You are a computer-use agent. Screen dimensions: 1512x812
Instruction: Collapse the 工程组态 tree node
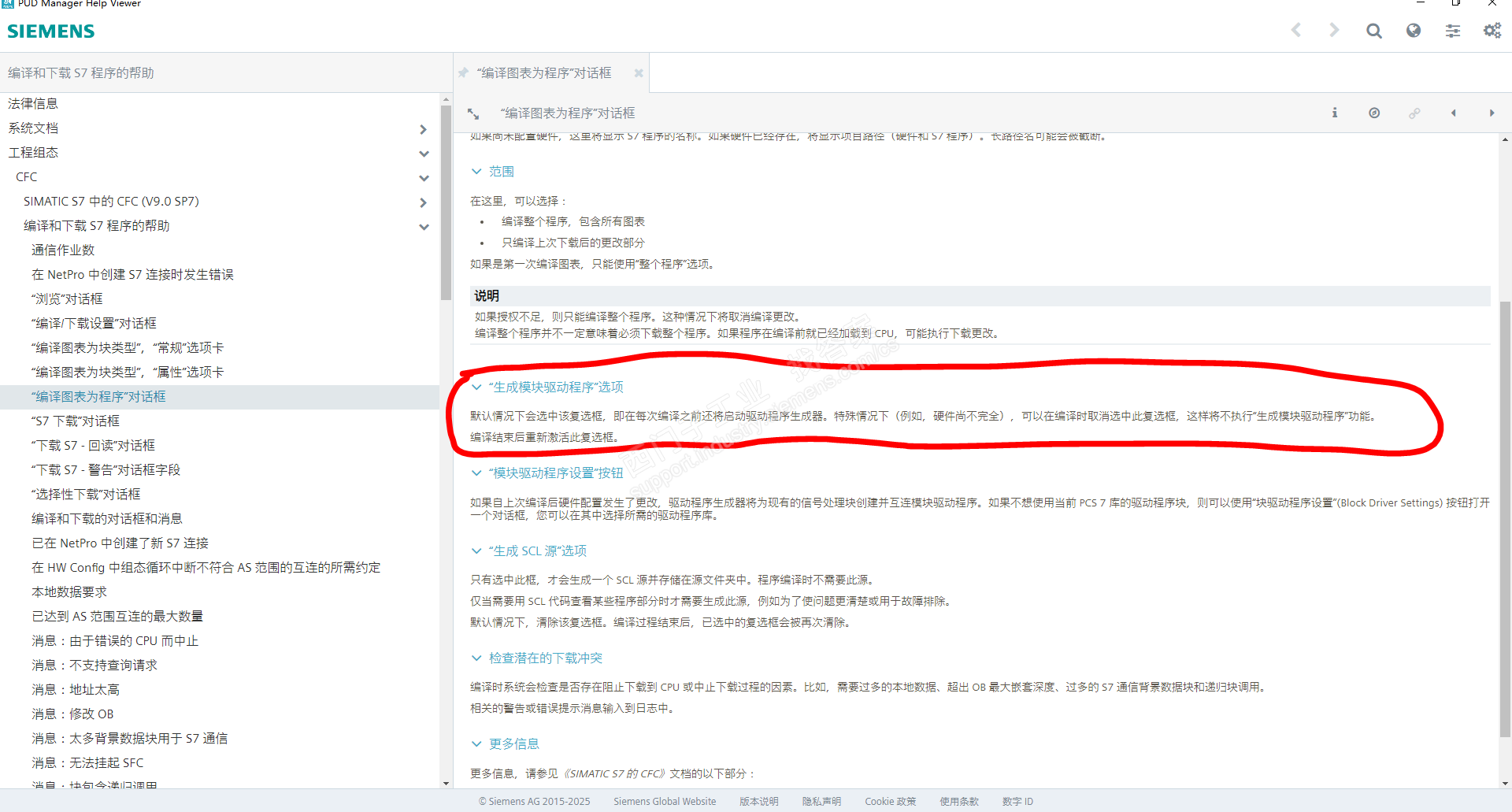424,154
